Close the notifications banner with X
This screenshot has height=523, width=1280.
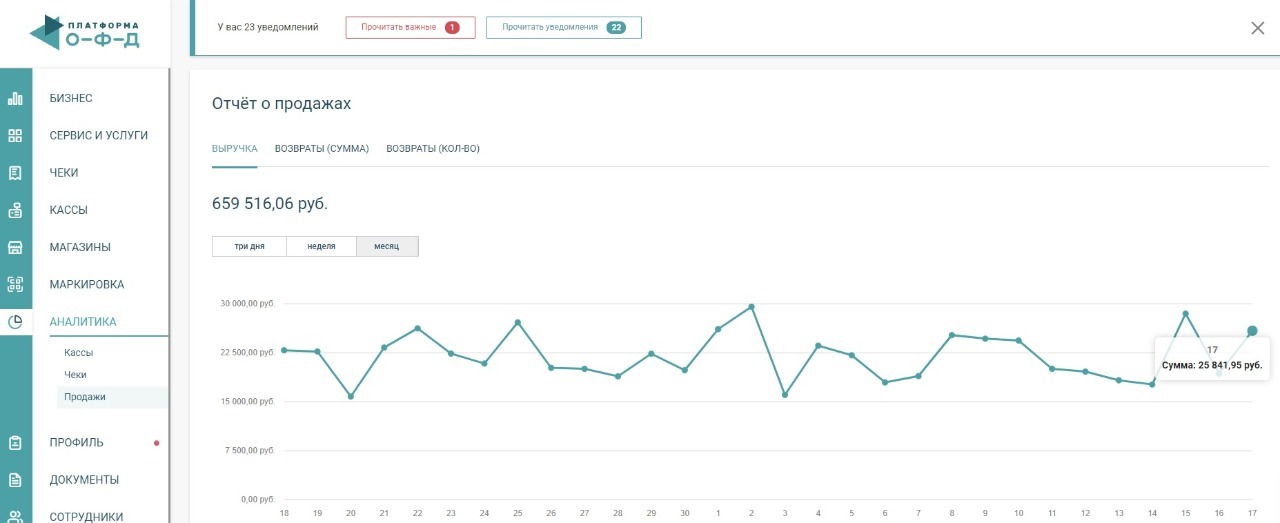(x=1257, y=28)
